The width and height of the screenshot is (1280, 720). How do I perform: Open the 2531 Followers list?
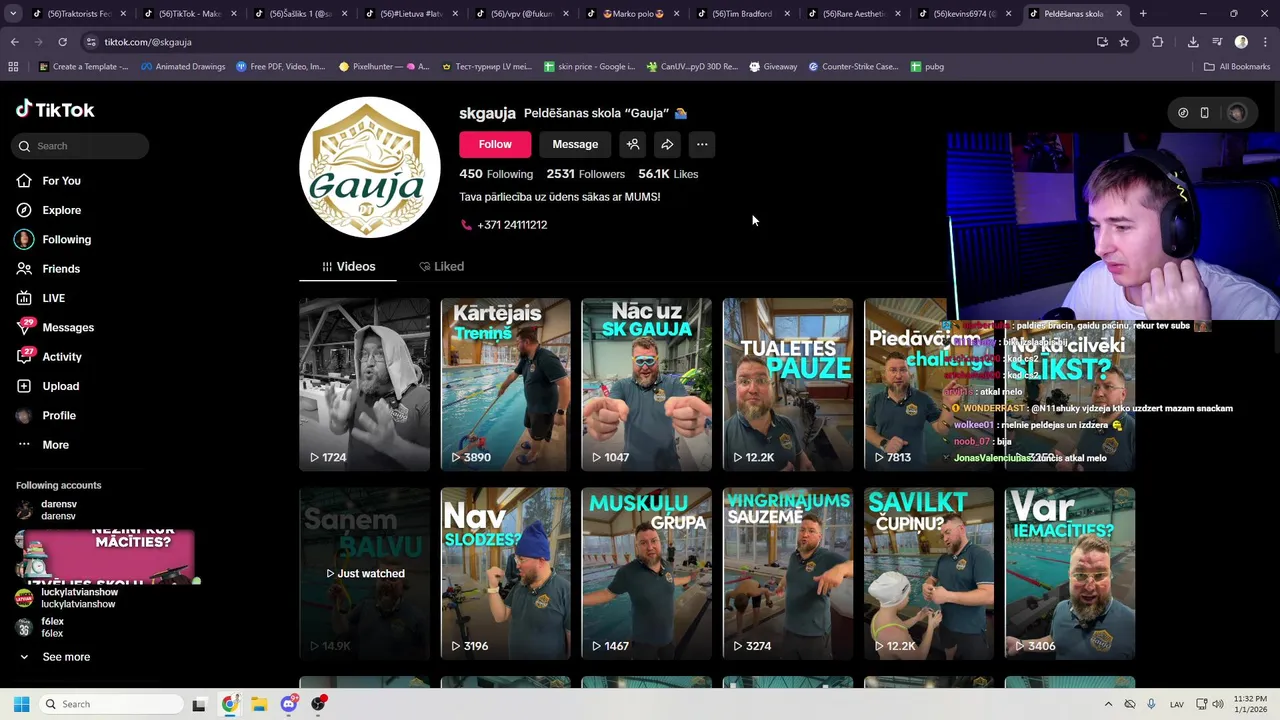click(586, 174)
